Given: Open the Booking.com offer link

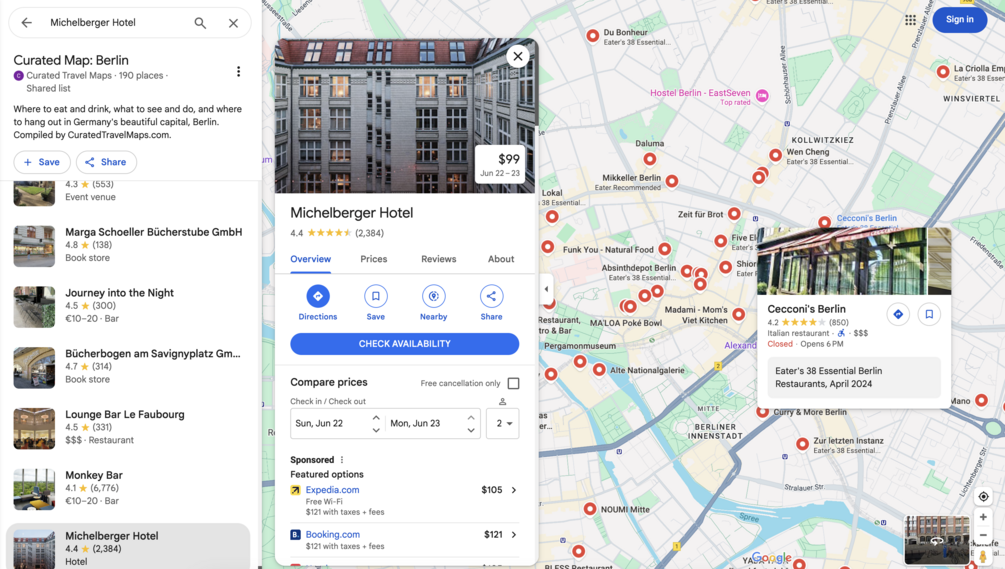Looking at the screenshot, I should pyautogui.click(x=333, y=534).
